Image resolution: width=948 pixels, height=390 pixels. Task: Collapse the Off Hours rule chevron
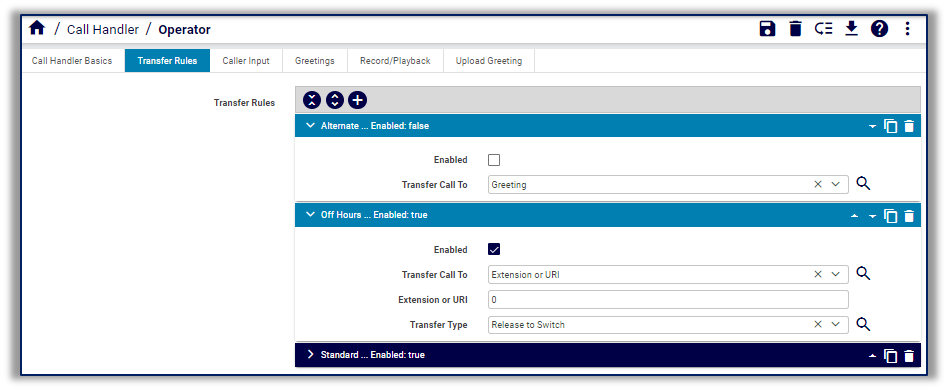pos(310,215)
